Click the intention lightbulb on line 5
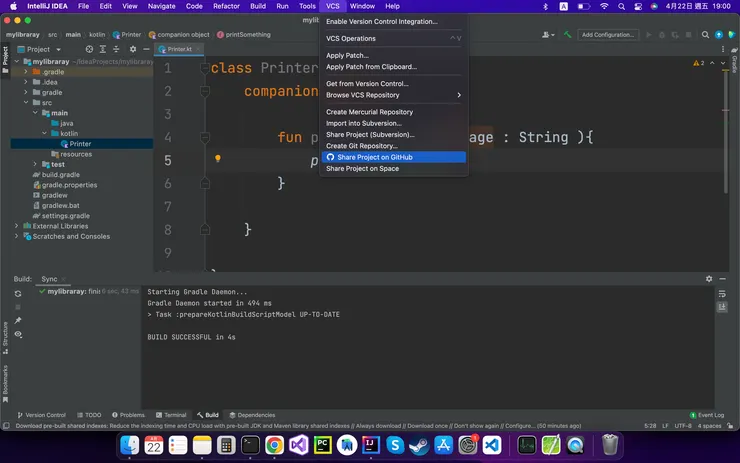Screen dimensions: 740x463 point(217,159)
